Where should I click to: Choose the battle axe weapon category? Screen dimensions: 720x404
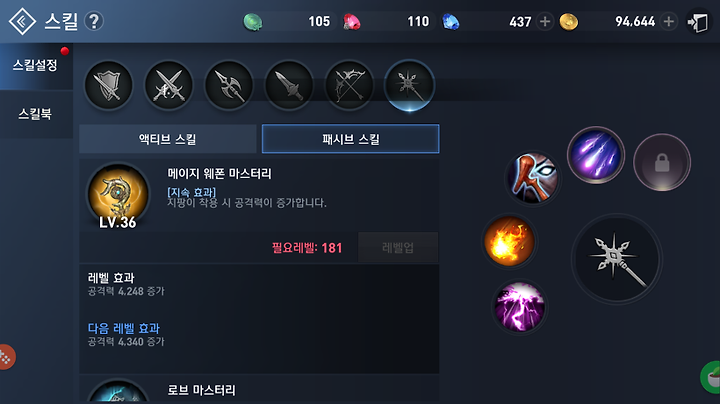point(229,85)
